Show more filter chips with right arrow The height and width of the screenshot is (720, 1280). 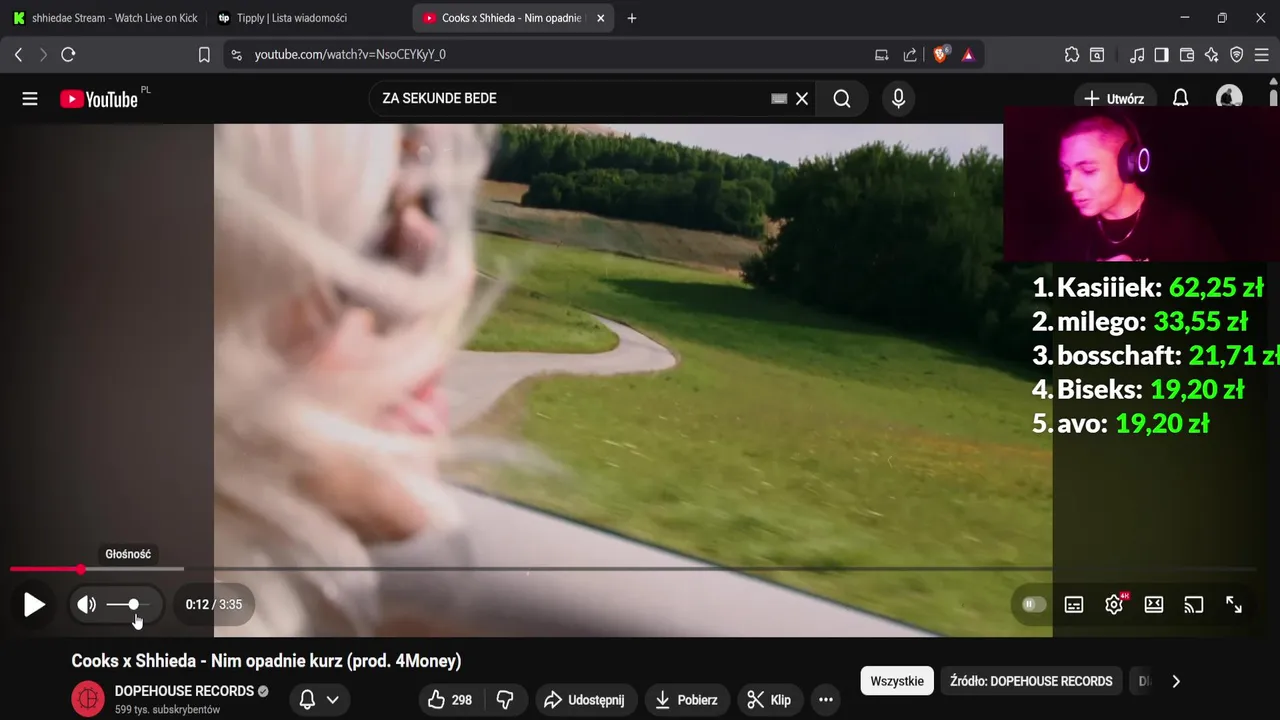(x=1176, y=681)
